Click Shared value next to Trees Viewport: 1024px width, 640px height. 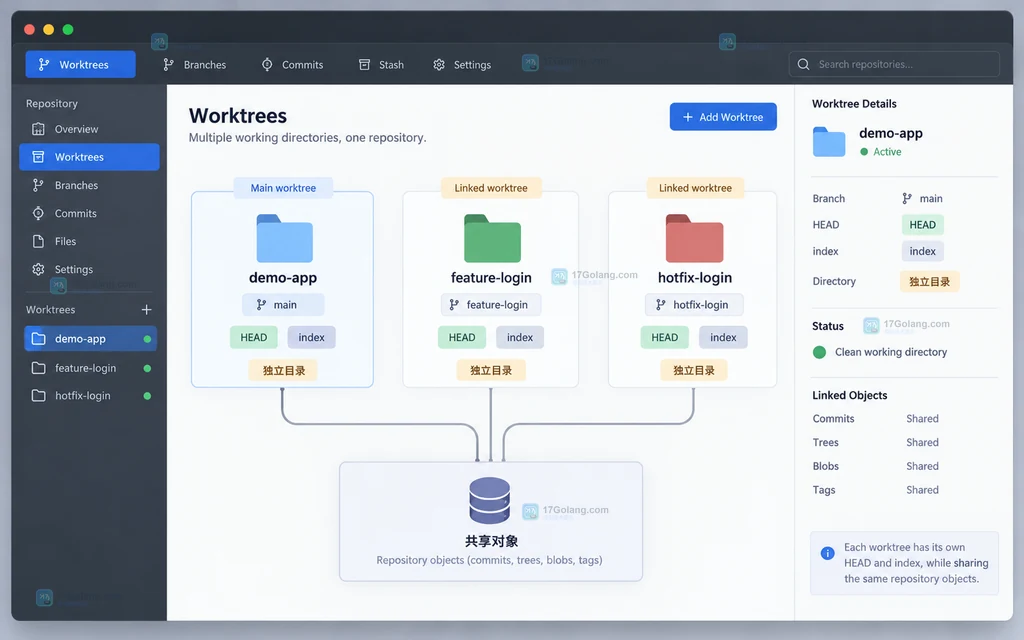point(922,443)
